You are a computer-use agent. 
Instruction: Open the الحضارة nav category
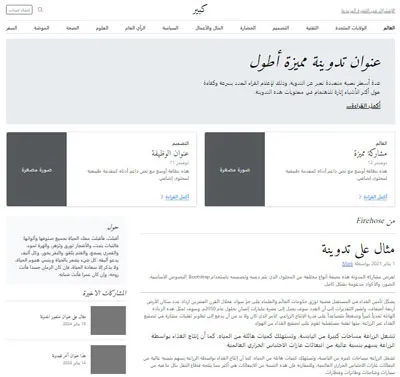pyautogui.click(x=248, y=28)
